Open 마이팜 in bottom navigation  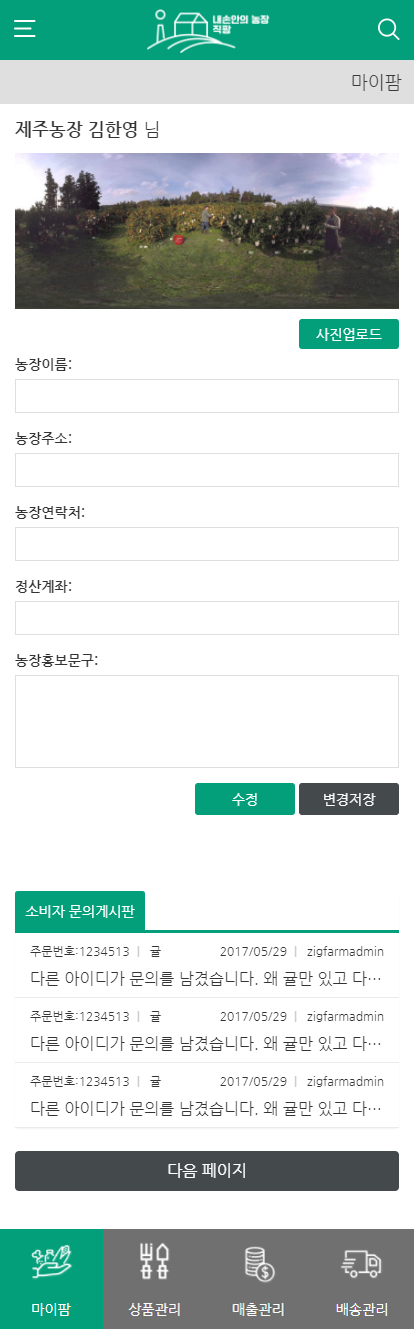coord(52,1279)
